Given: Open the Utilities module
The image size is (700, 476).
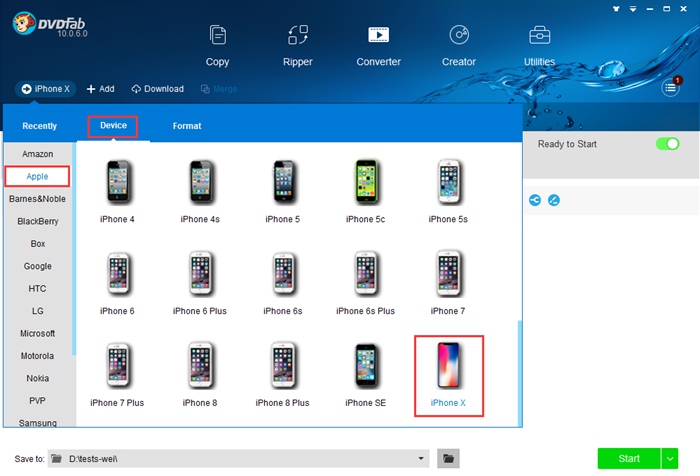Looking at the screenshot, I should click(x=539, y=46).
